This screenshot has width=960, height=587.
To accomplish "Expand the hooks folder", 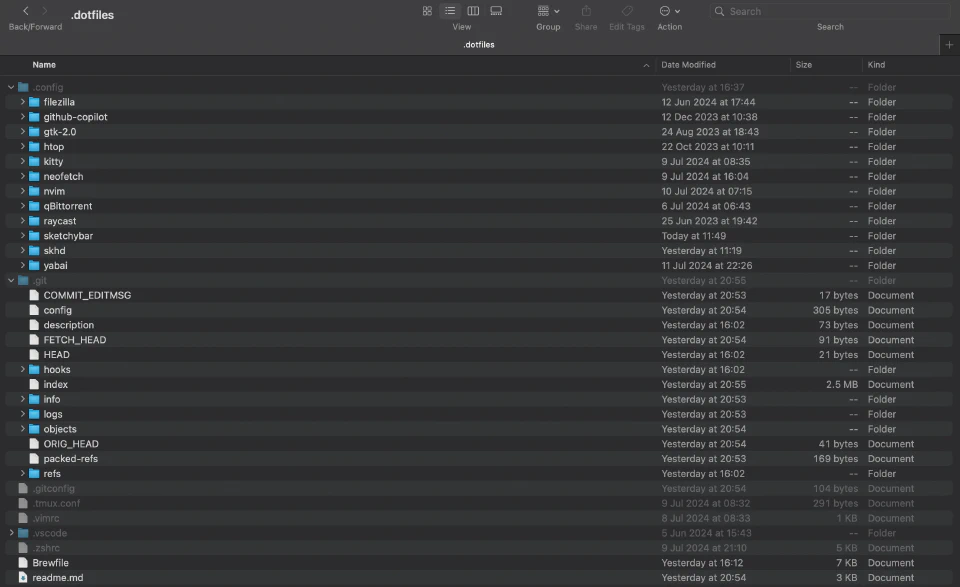I will [23, 370].
